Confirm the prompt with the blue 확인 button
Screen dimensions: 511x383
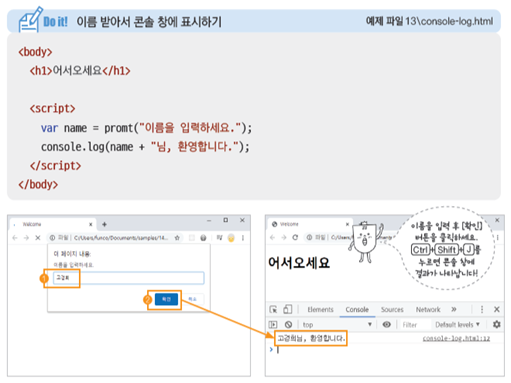click(166, 299)
